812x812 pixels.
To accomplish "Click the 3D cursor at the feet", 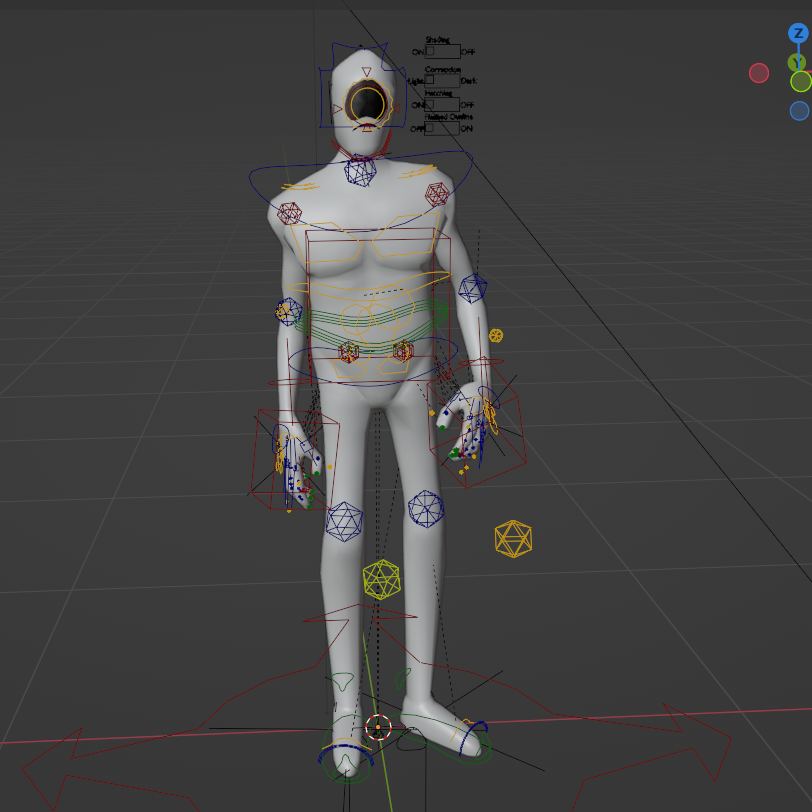I will (378, 727).
